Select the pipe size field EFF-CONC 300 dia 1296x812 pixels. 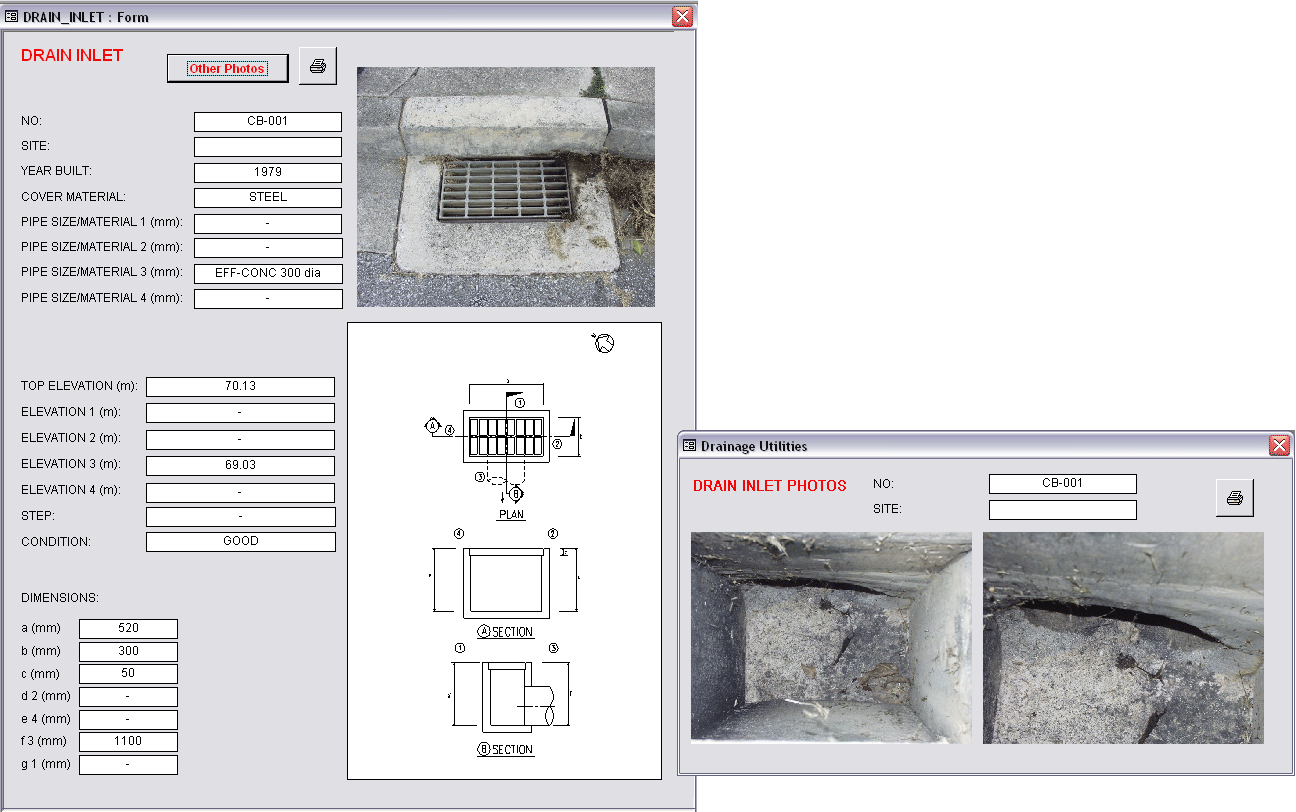268,273
